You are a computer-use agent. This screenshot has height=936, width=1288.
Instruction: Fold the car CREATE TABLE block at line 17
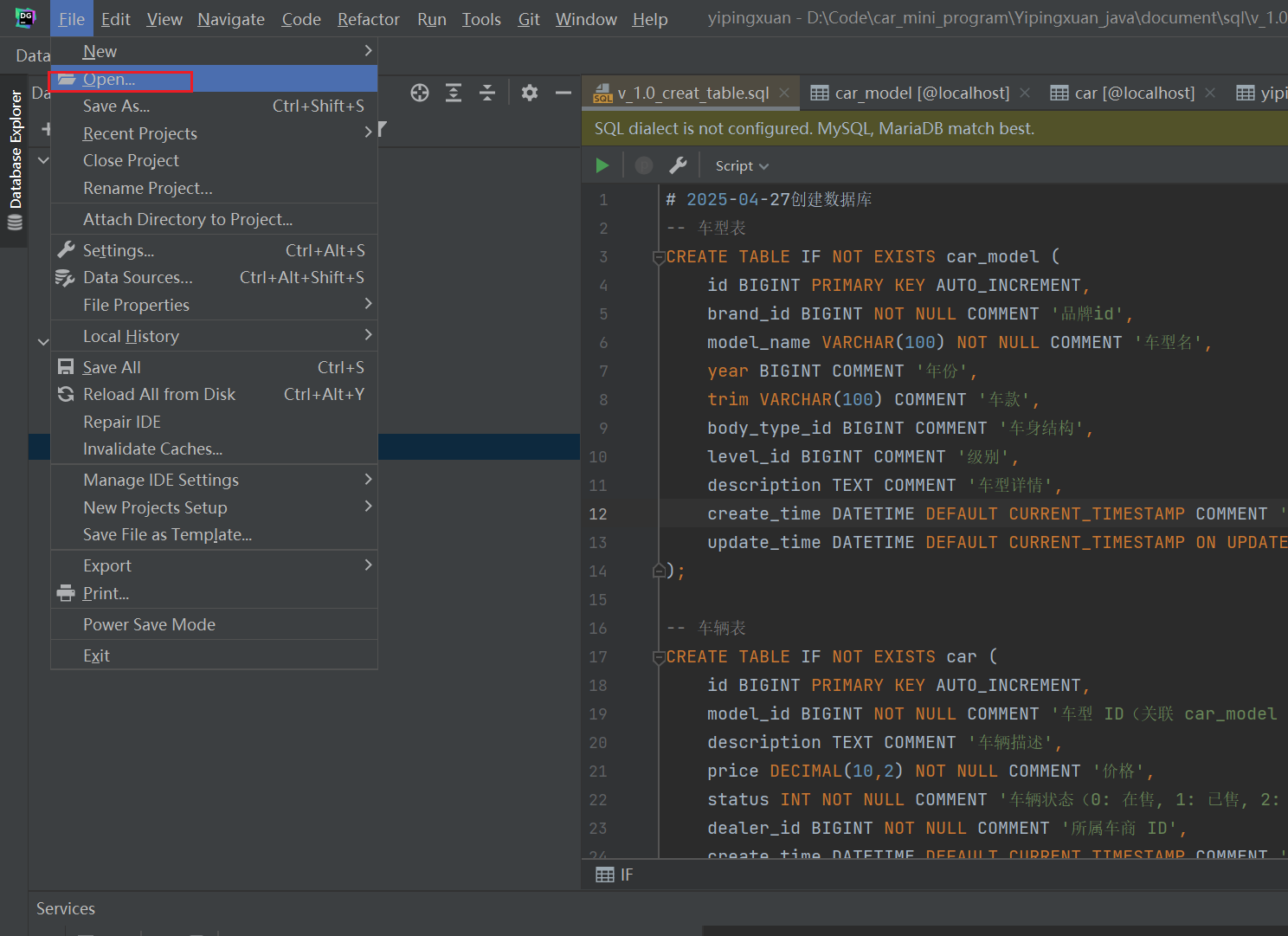pos(659,657)
